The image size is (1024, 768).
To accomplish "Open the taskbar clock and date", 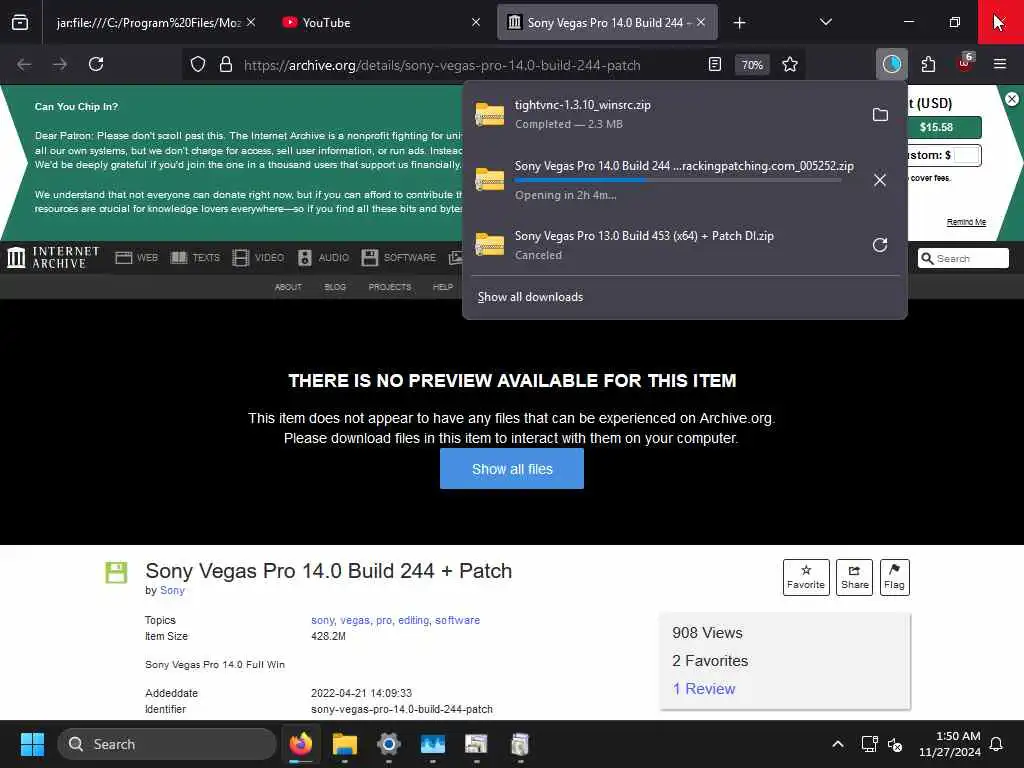I will pos(950,744).
